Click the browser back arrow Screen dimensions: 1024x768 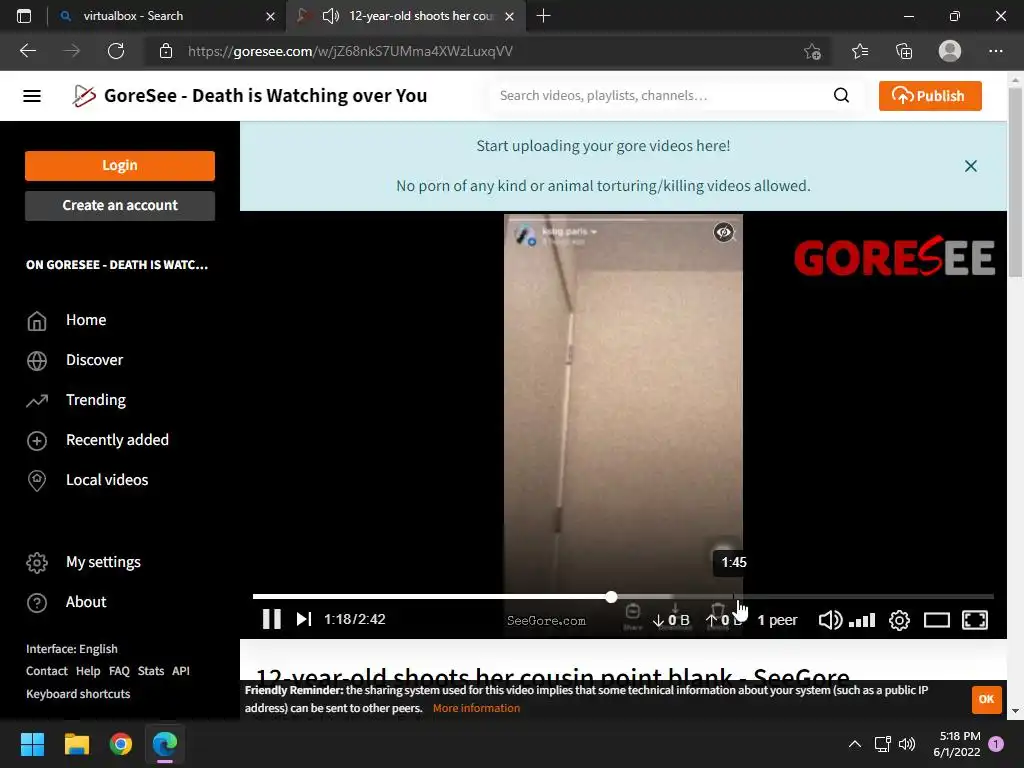click(x=28, y=51)
